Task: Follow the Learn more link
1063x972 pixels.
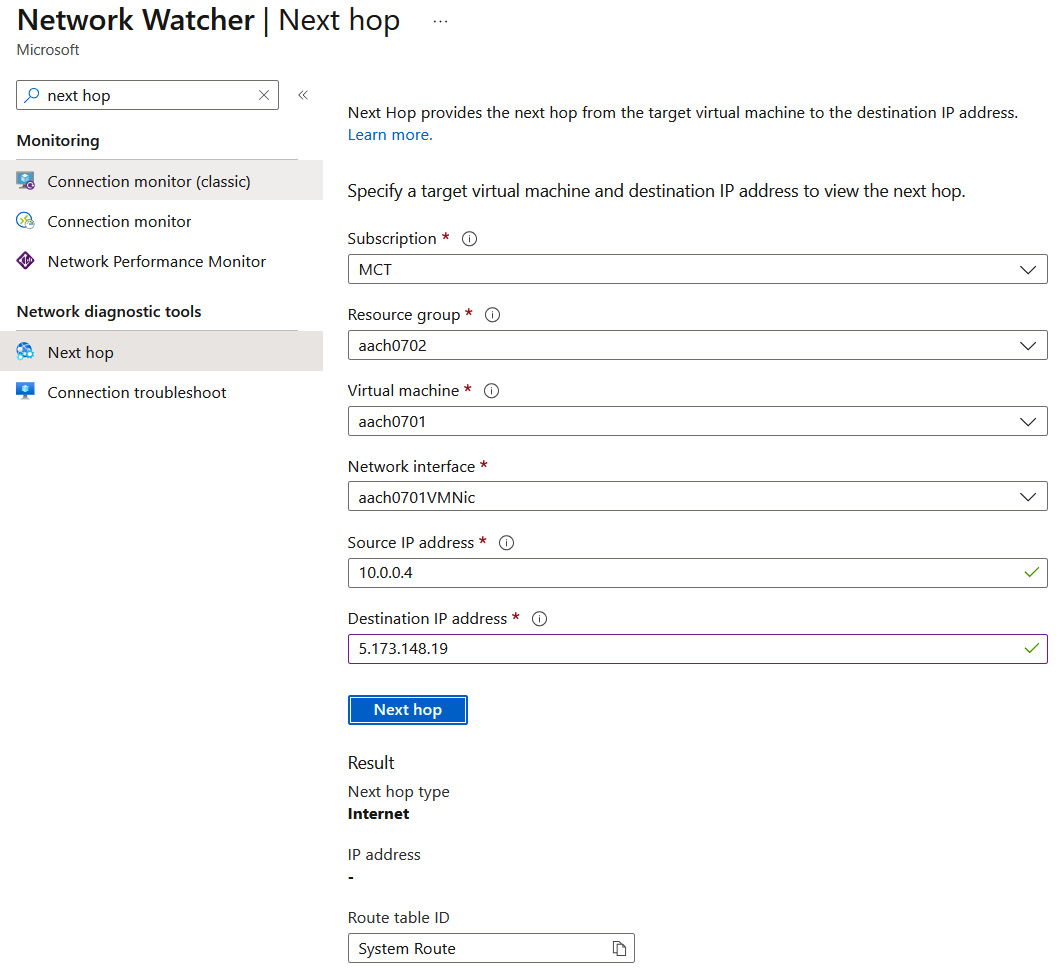Action: (x=390, y=135)
